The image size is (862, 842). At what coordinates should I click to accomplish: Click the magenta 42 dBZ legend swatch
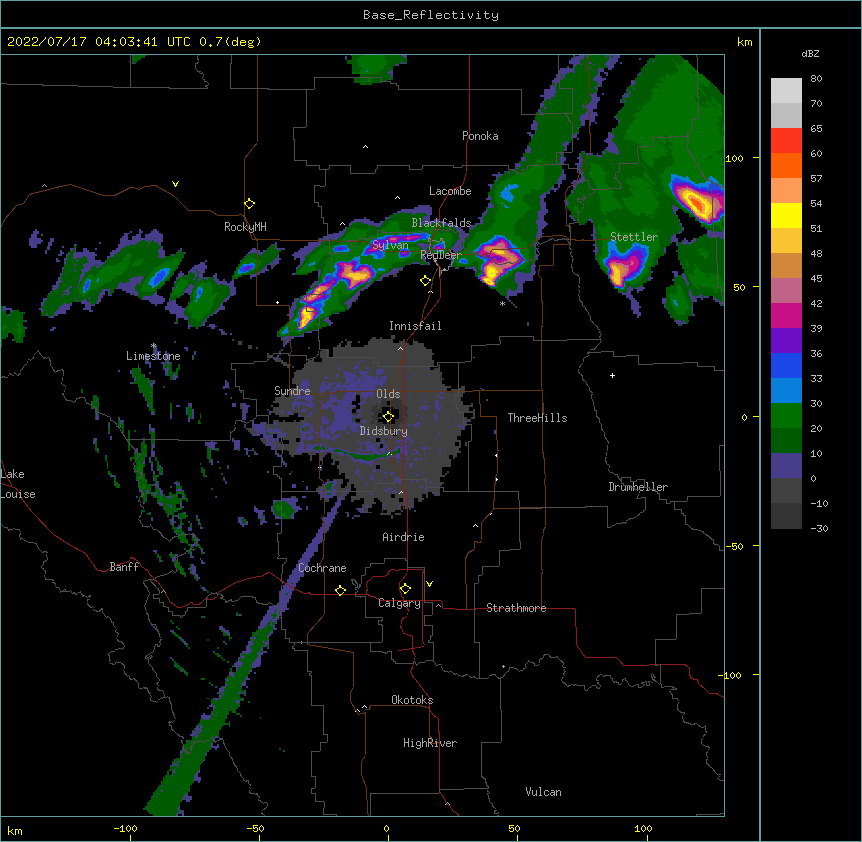[x=786, y=315]
